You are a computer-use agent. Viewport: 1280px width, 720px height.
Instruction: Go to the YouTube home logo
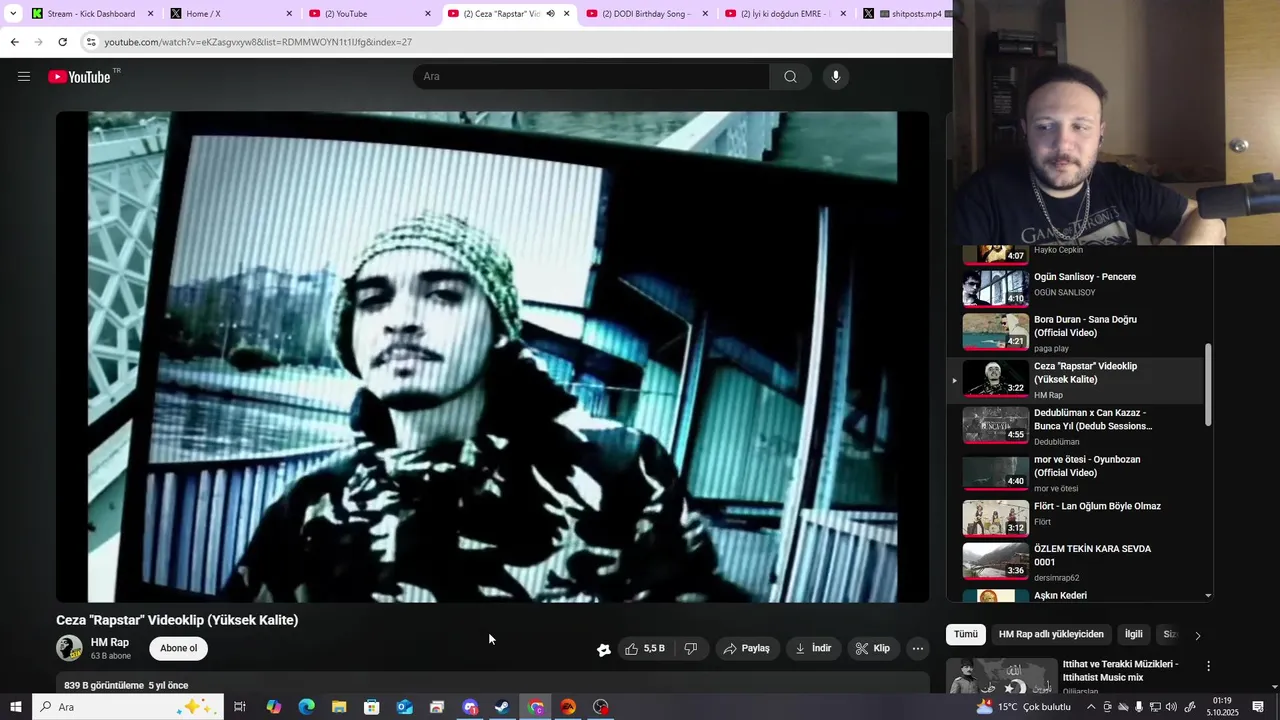(79, 77)
